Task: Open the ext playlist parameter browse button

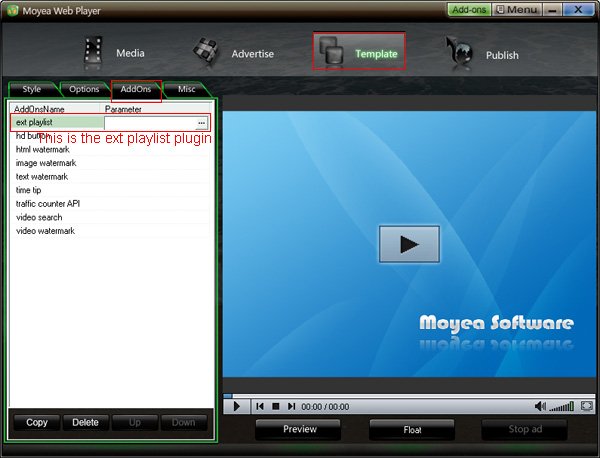Action: 202,123
